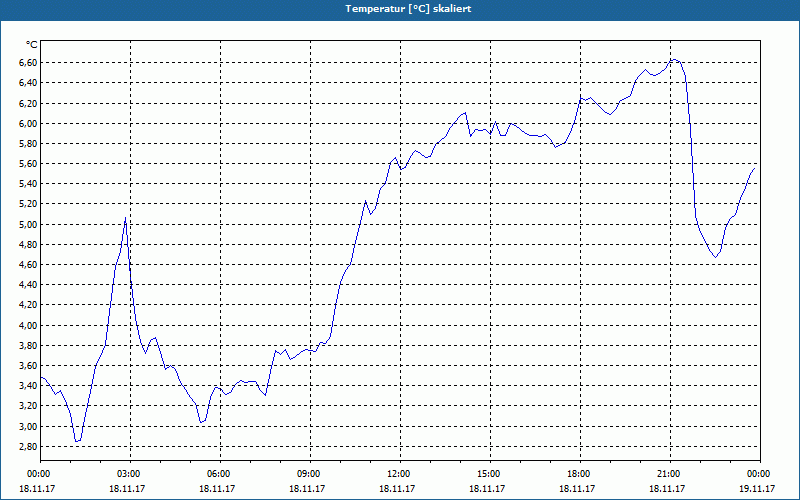Click the "00:00" time above 18.11.17

click(38, 474)
